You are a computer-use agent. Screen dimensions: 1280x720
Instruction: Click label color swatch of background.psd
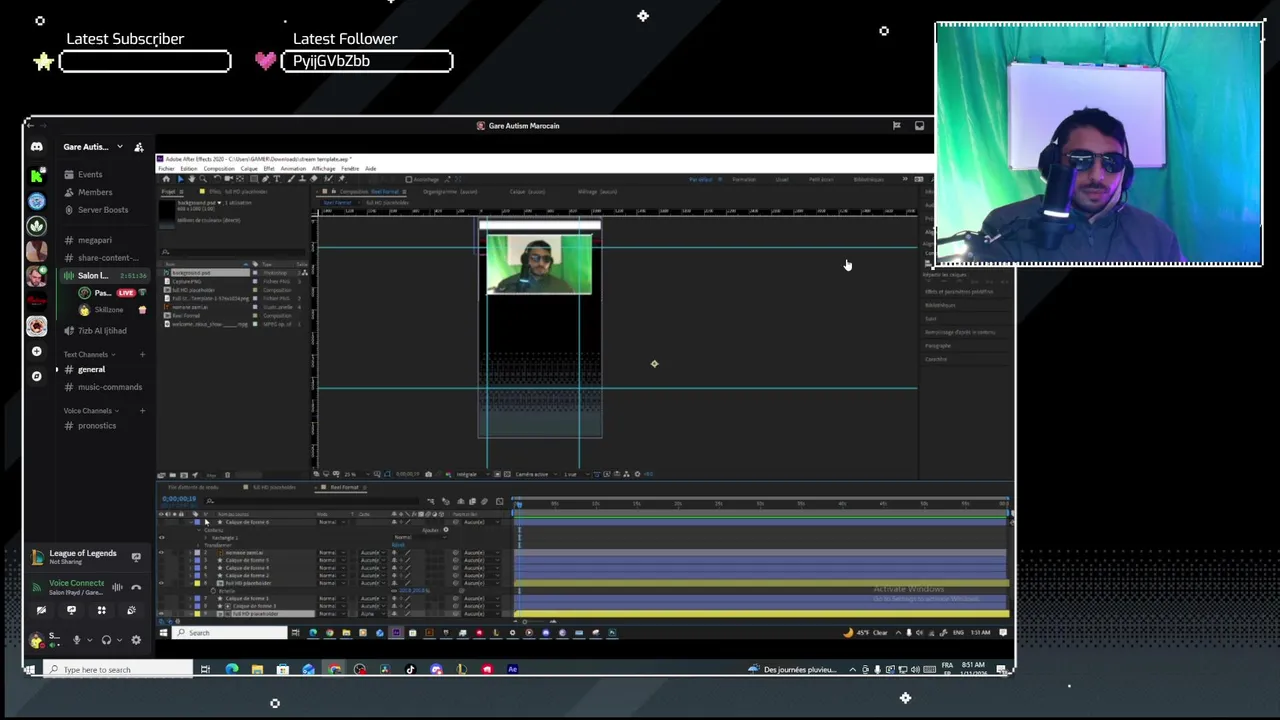tap(255, 273)
